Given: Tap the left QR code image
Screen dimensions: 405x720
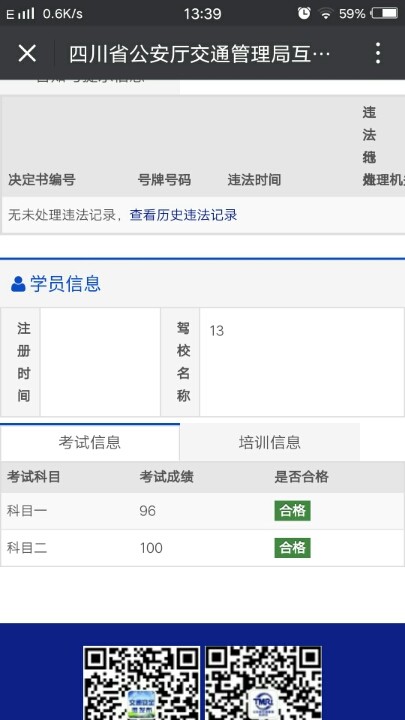Looking at the screenshot, I should click(x=141, y=683).
